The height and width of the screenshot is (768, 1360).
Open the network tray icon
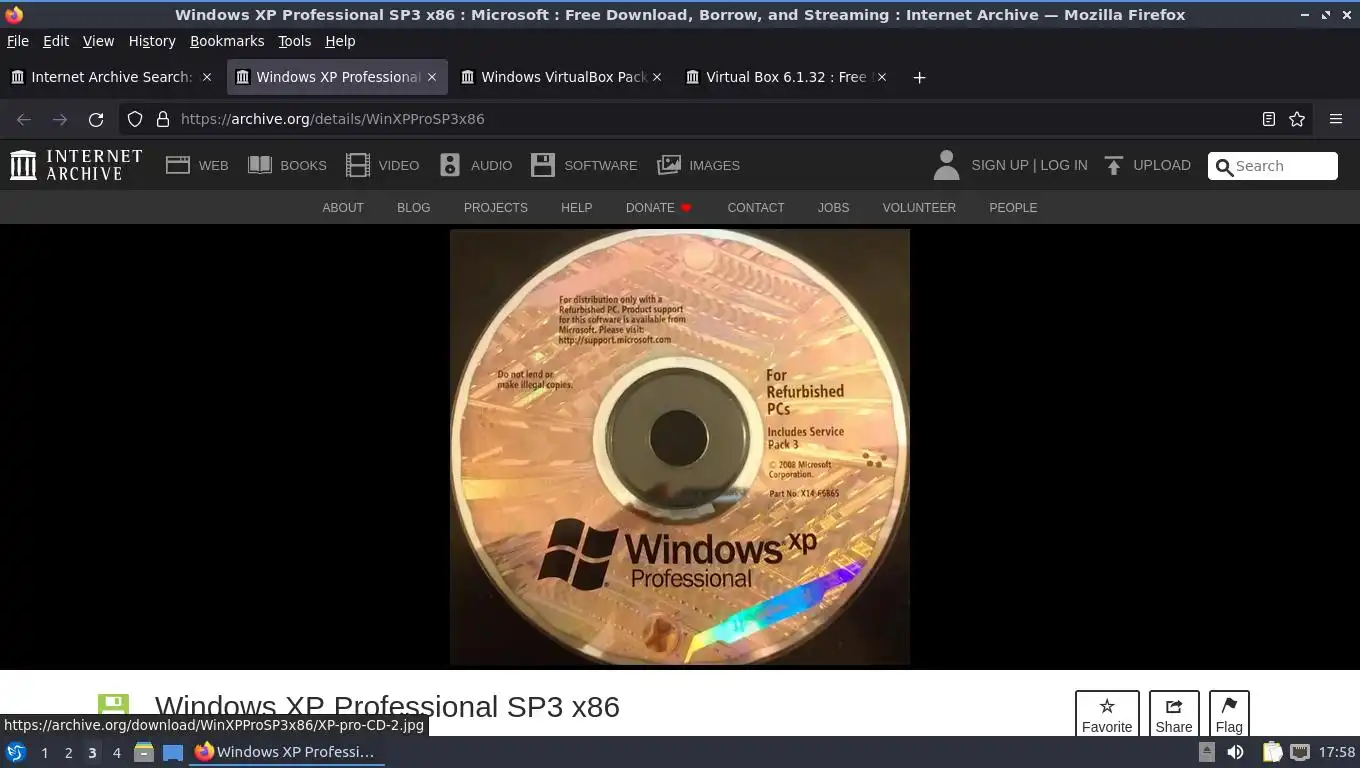pos(1299,752)
